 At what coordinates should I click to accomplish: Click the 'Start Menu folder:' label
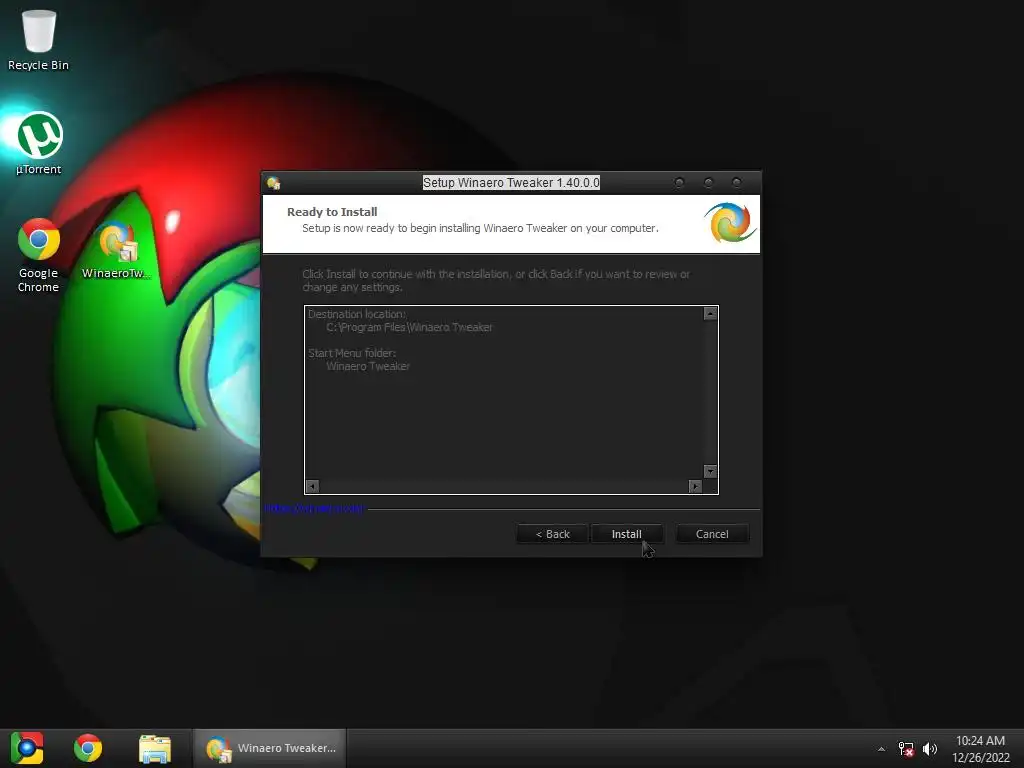352,353
